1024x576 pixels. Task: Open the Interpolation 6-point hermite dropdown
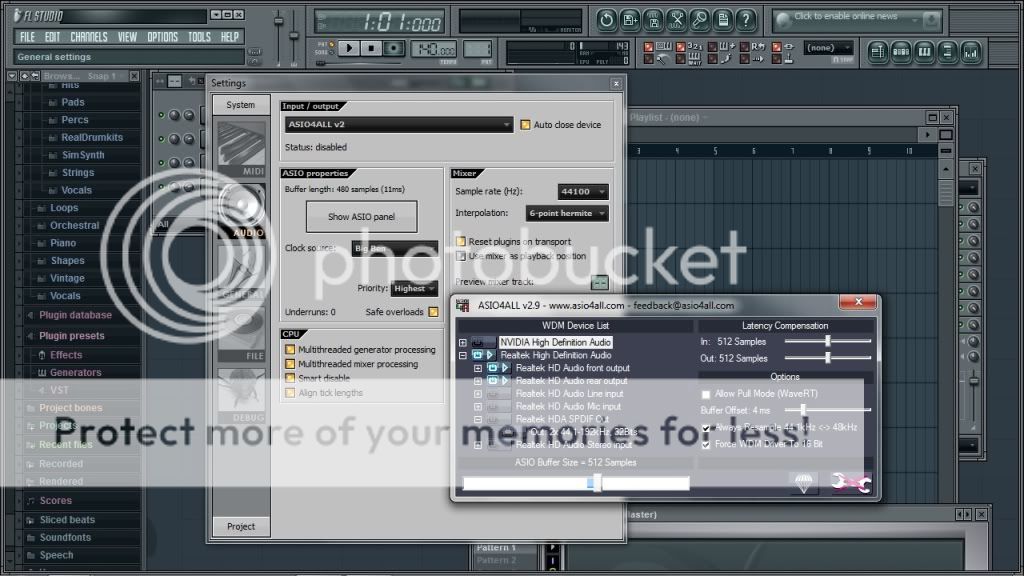pyautogui.click(x=567, y=214)
